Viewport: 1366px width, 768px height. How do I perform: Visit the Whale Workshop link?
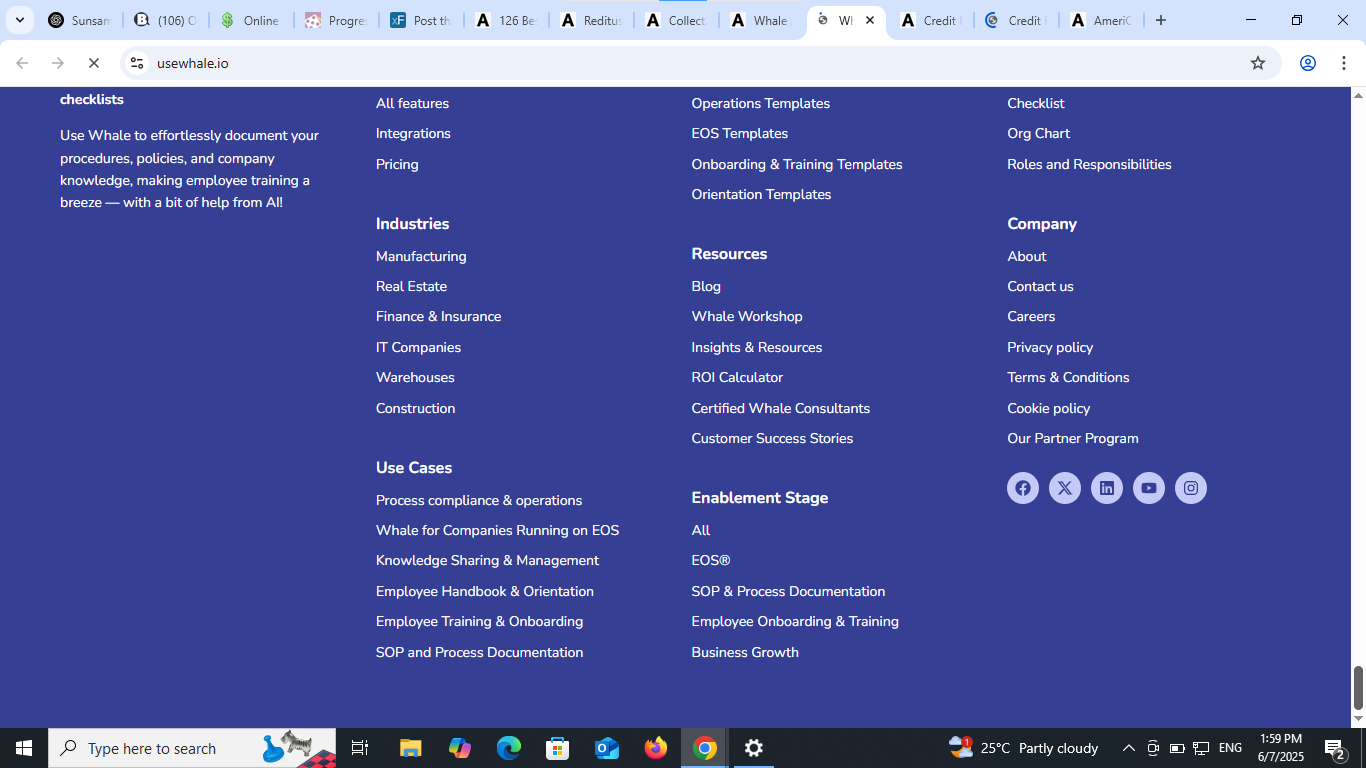(747, 316)
